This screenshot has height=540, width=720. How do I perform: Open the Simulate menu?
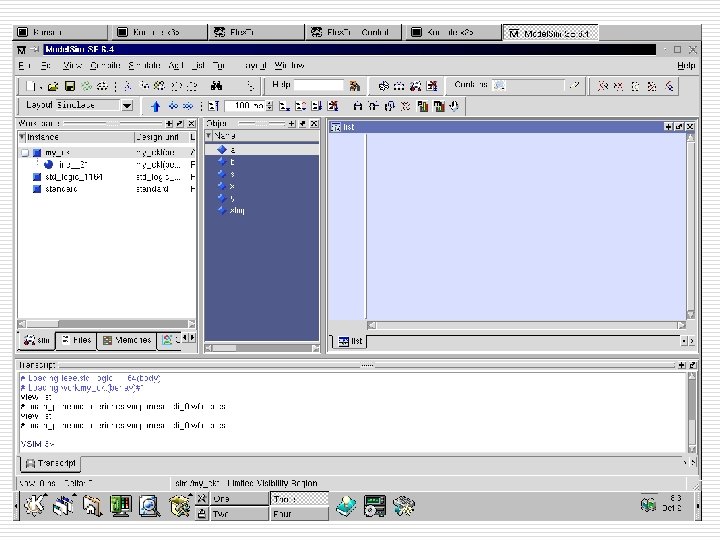(144, 66)
